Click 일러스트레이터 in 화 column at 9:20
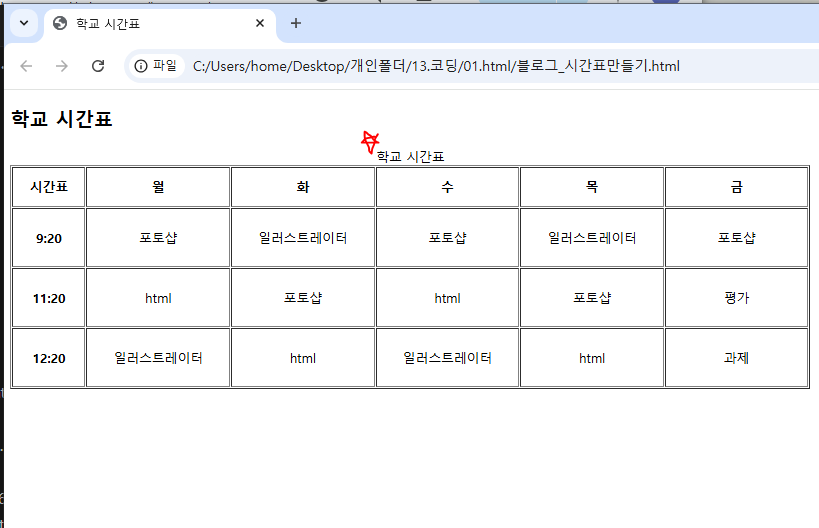Screen dimensions: 819x528 coord(303,238)
